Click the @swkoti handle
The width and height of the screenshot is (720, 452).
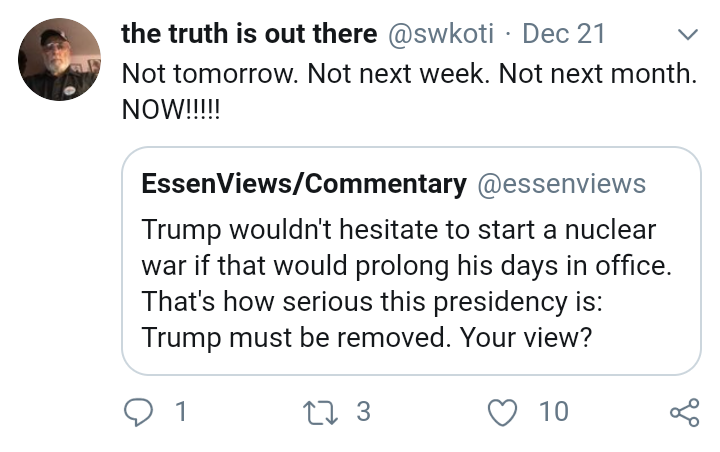pyautogui.click(x=440, y=34)
